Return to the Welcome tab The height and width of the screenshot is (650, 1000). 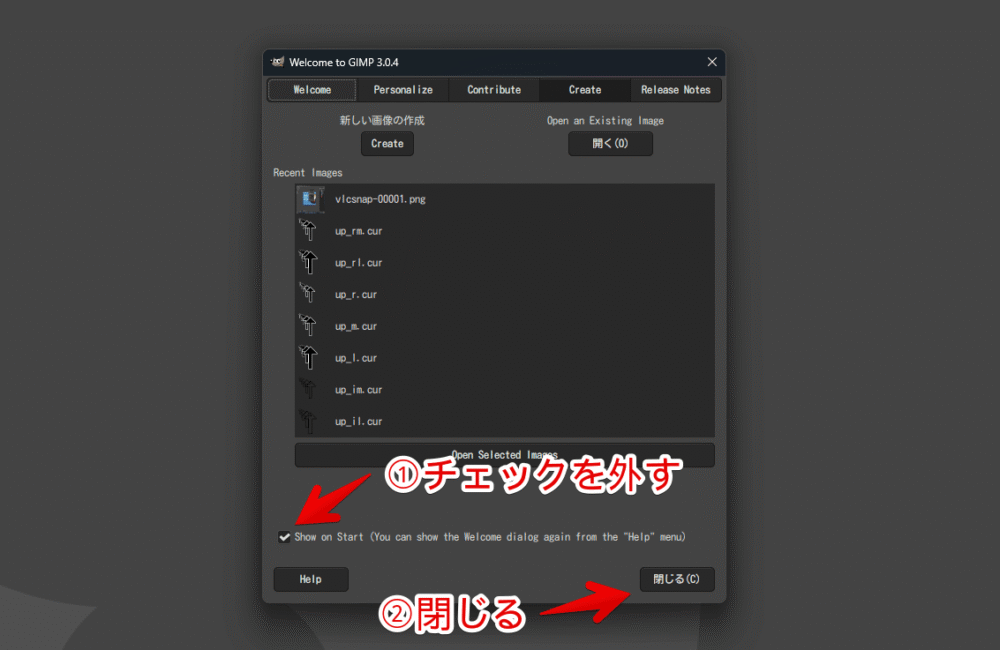click(311, 89)
